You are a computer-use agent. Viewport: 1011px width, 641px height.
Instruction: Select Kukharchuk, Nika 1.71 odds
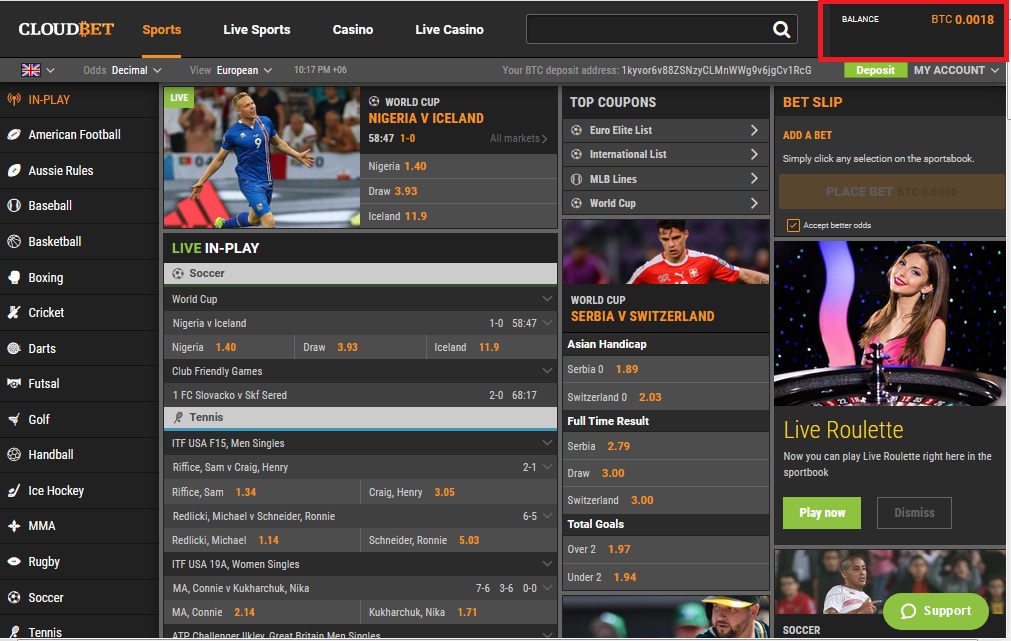pyautogui.click(x=458, y=612)
